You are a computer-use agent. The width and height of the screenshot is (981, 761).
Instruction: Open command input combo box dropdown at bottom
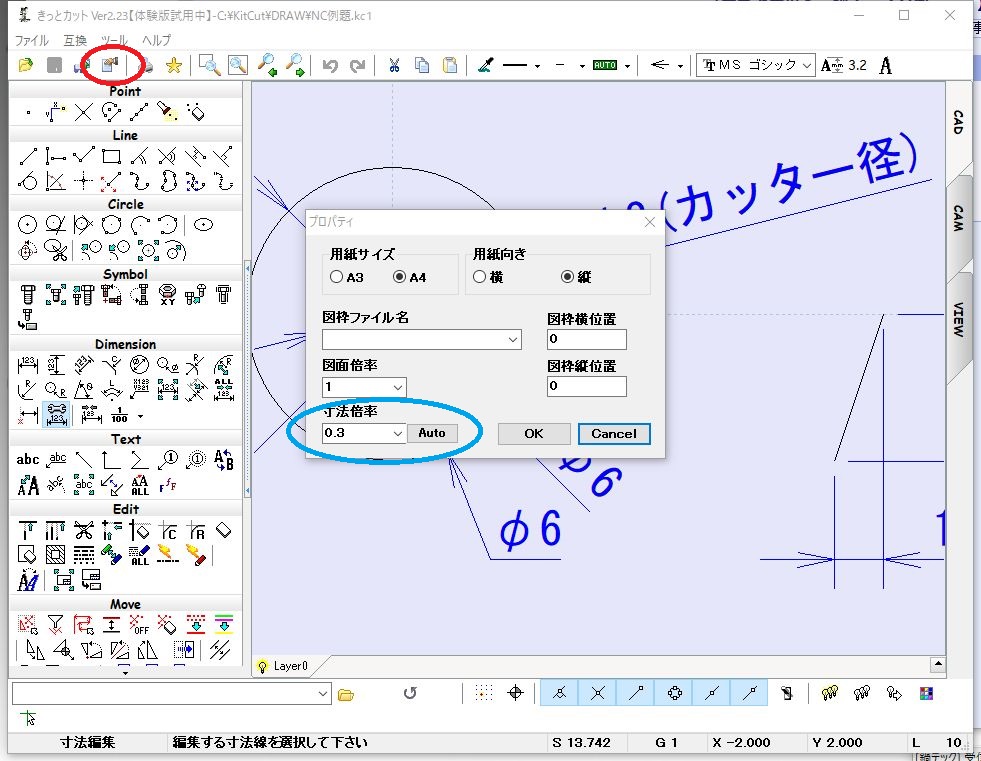pos(323,693)
